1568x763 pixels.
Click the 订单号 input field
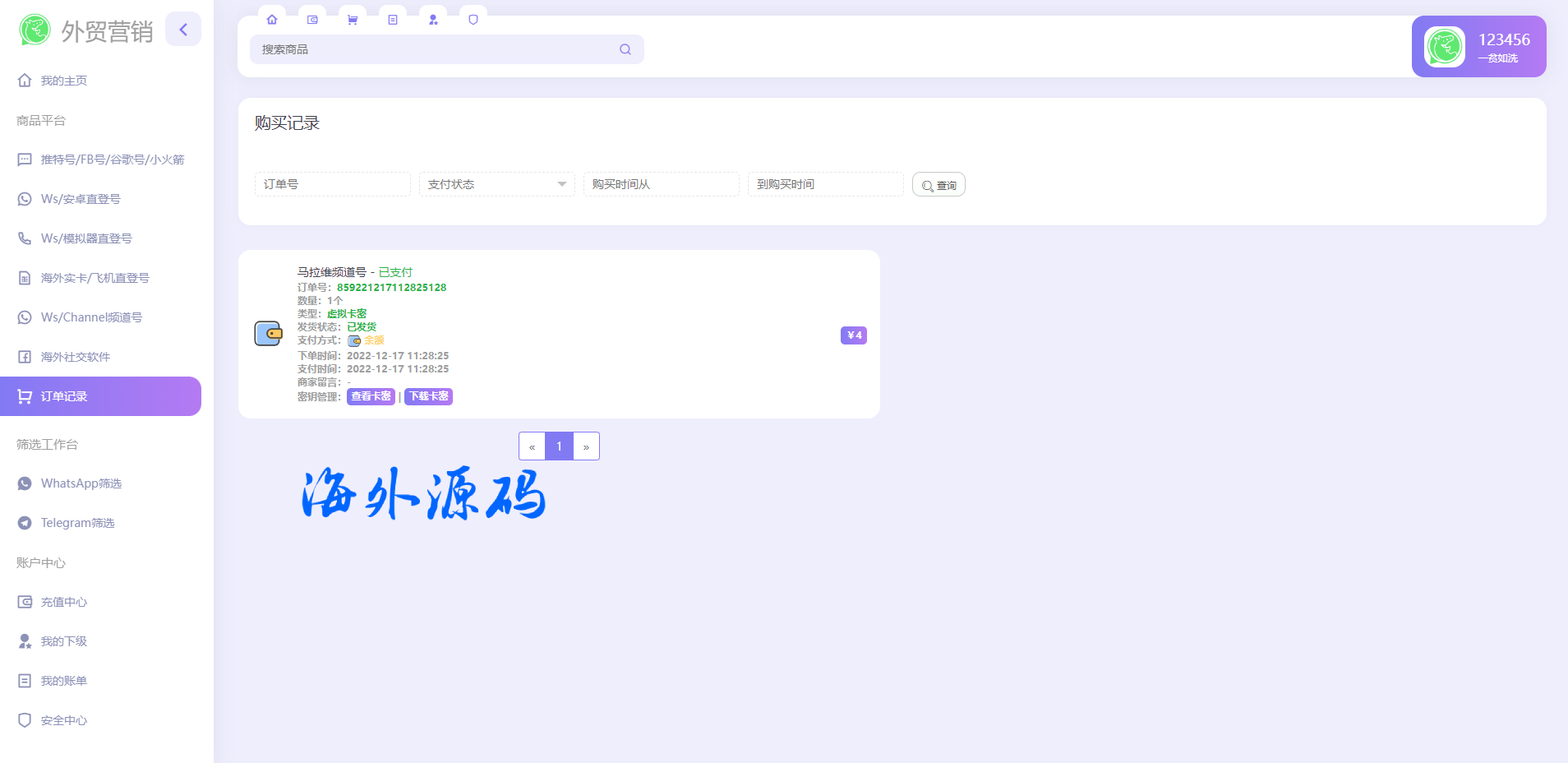tap(332, 184)
